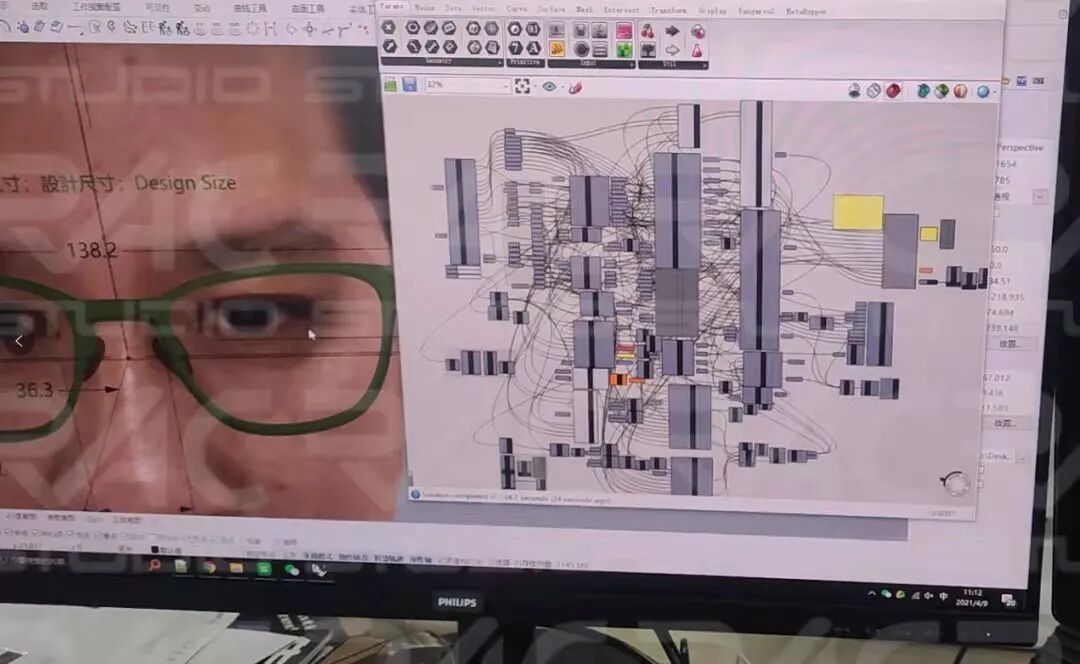Open the Rhino 曲线工具 toolbar tab
The height and width of the screenshot is (664, 1080).
coord(250,8)
